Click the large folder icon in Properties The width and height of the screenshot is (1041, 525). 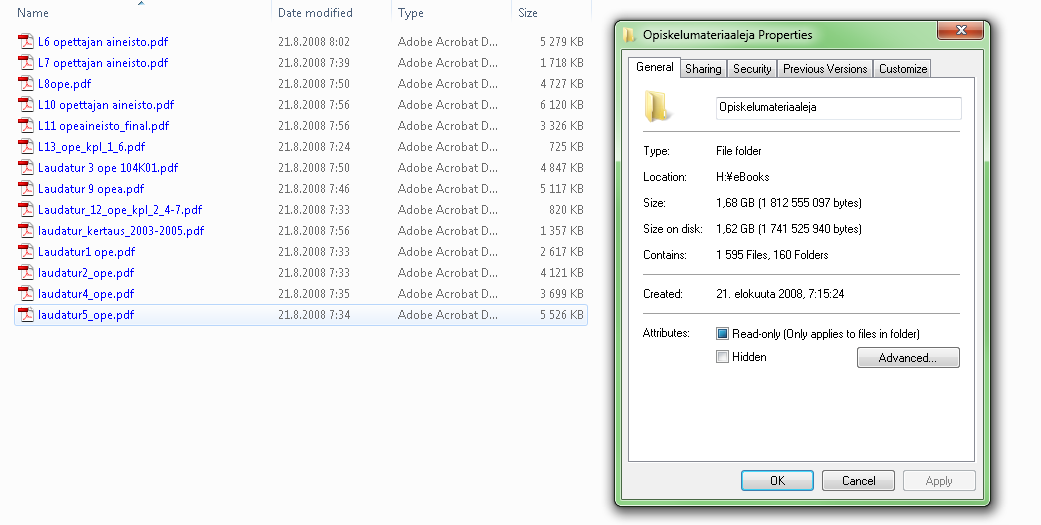(659, 106)
